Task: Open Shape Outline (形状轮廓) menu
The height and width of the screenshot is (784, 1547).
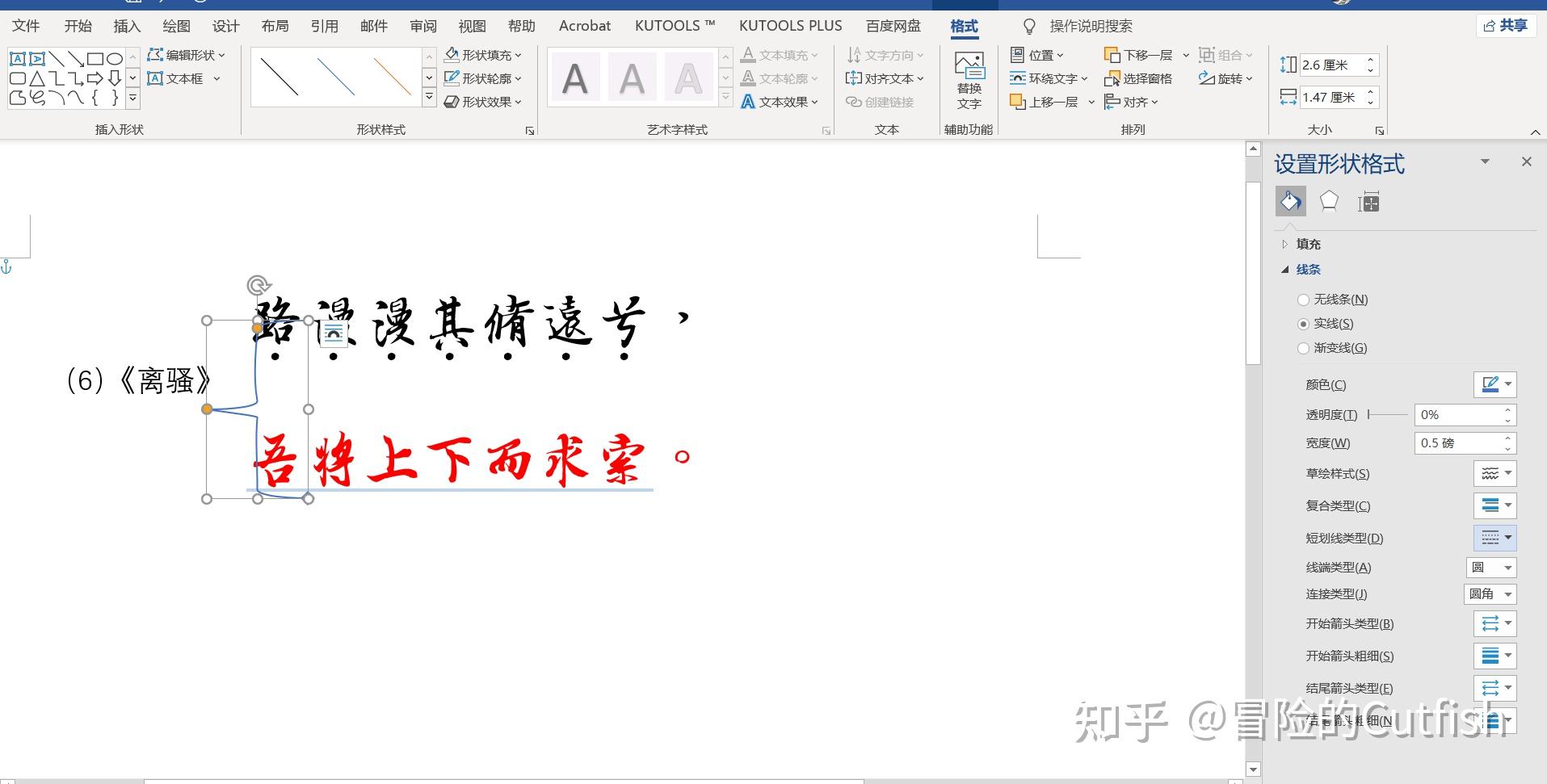Action: [482, 78]
